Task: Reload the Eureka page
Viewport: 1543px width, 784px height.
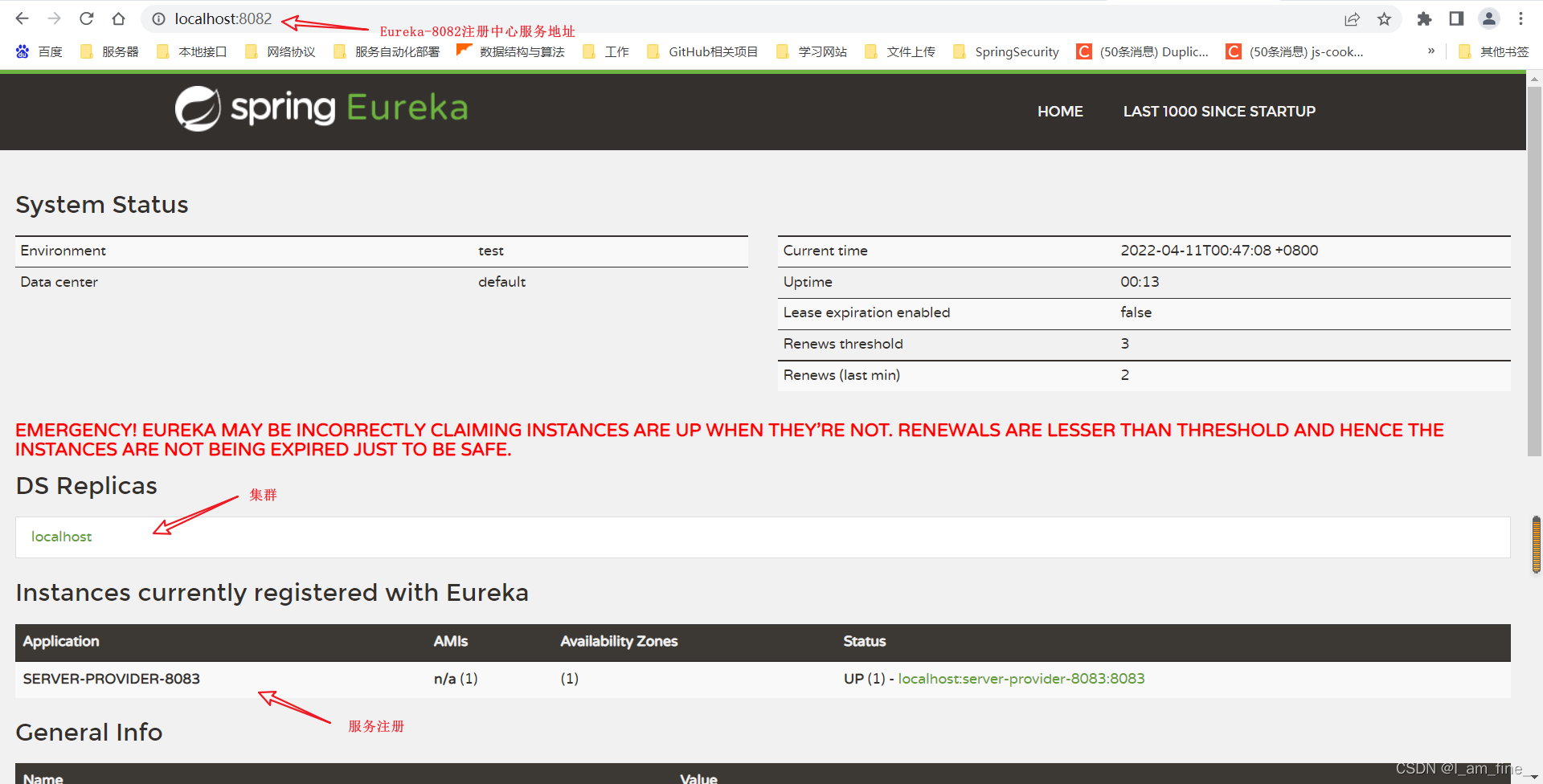Action: pyautogui.click(x=87, y=18)
